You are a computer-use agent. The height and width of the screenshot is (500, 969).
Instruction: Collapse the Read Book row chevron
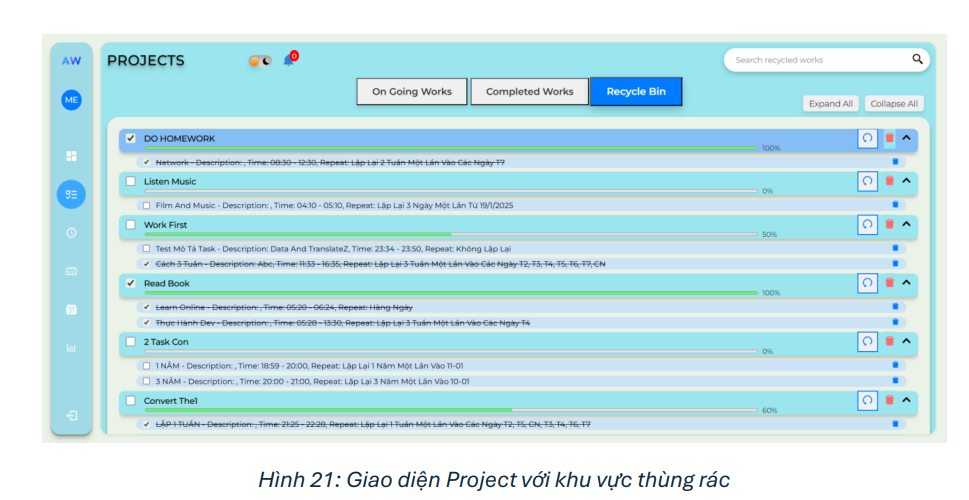point(907,282)
